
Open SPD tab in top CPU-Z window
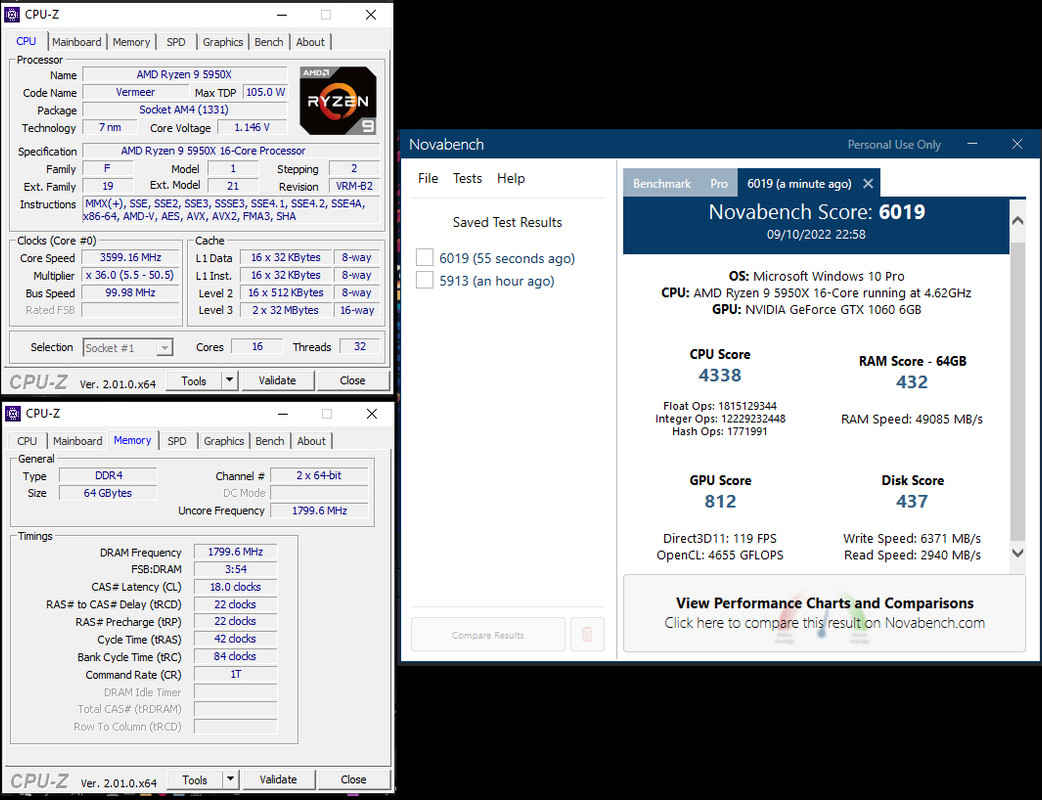click(x=176, y=42)
